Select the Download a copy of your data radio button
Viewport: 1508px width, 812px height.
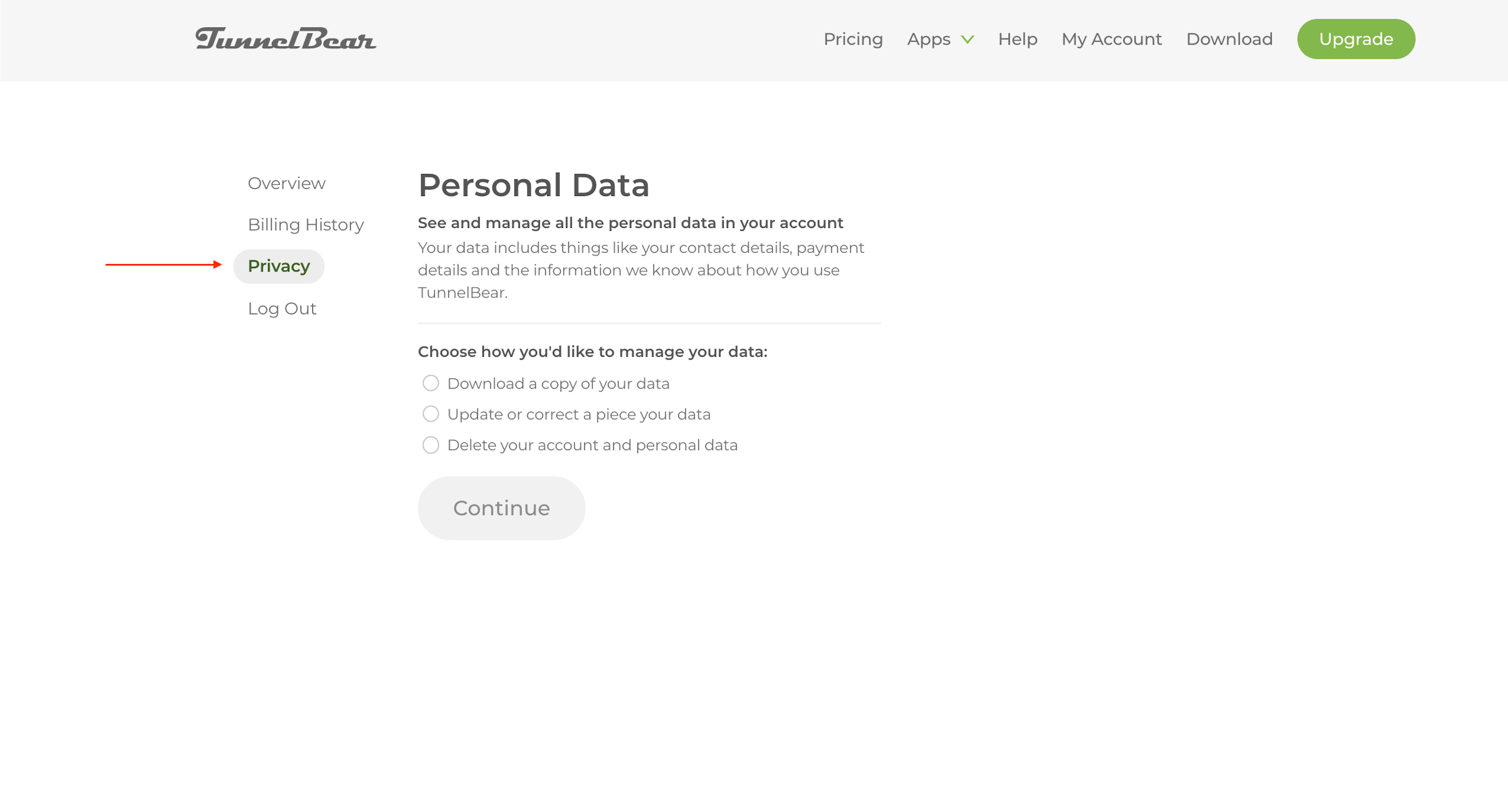(431, 383)
